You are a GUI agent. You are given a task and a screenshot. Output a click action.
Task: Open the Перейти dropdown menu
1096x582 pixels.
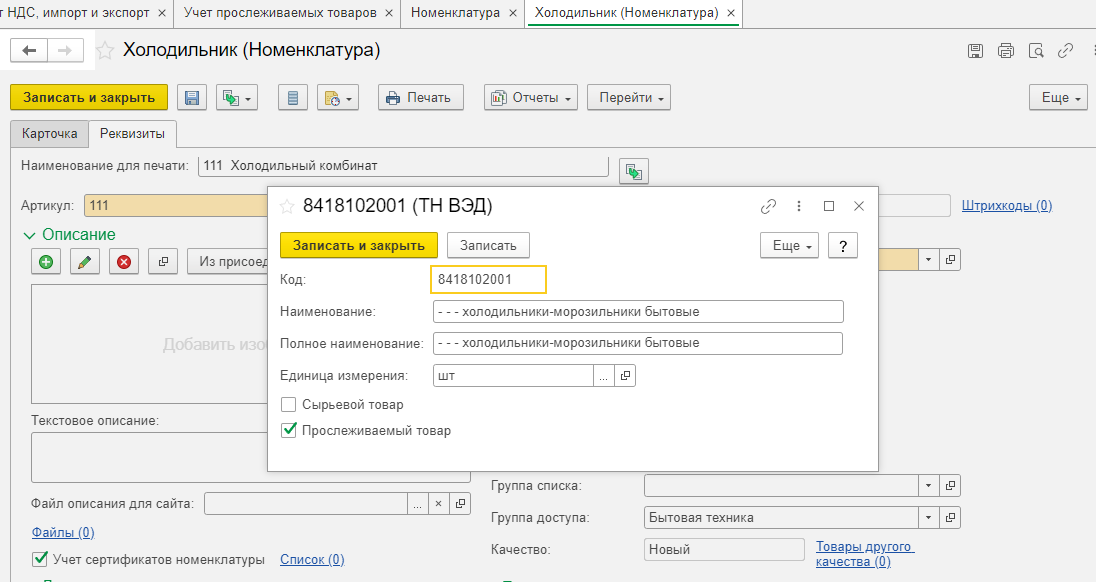[x=629, y=98]
